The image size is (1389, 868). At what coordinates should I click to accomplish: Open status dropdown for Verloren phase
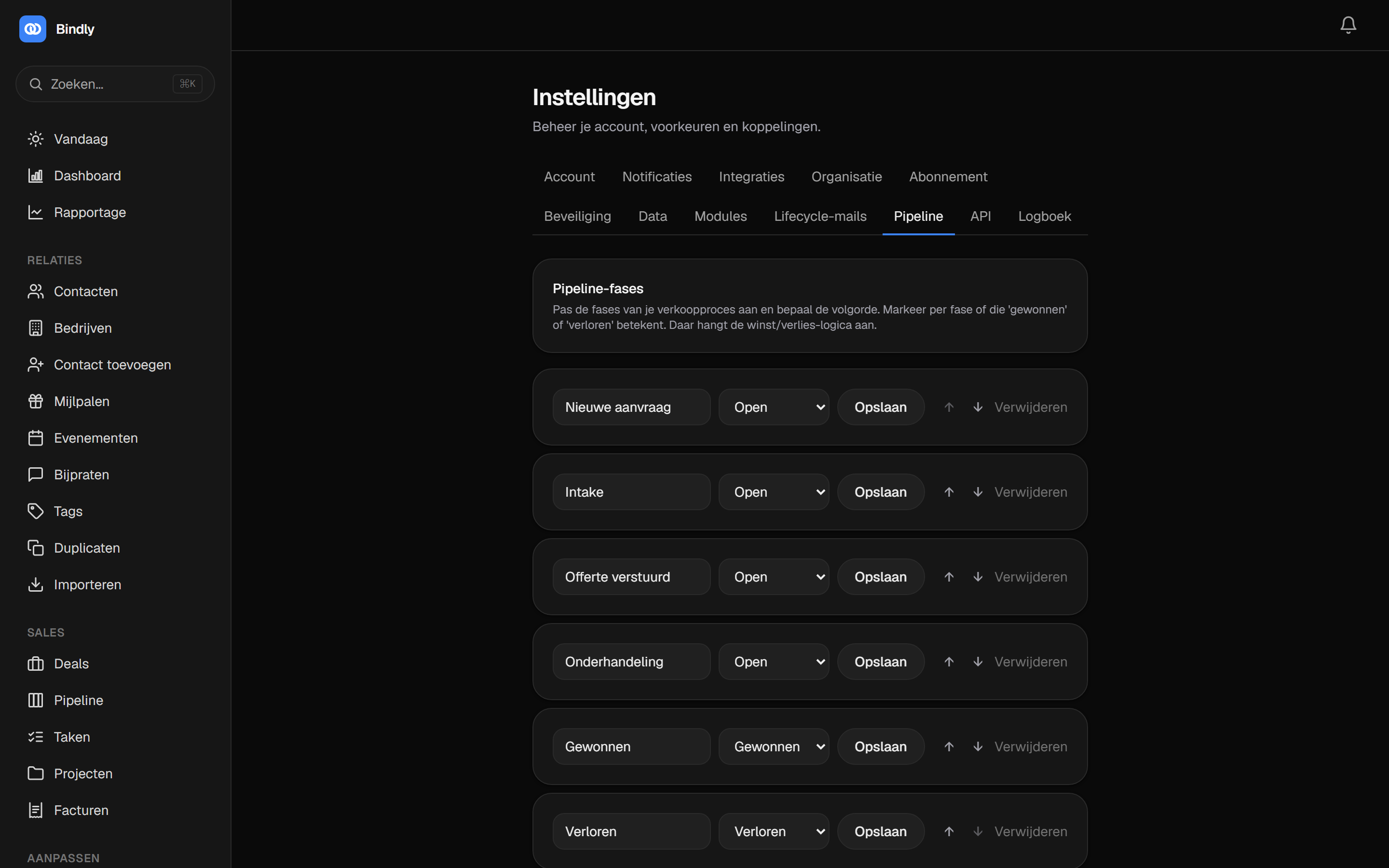774,831
